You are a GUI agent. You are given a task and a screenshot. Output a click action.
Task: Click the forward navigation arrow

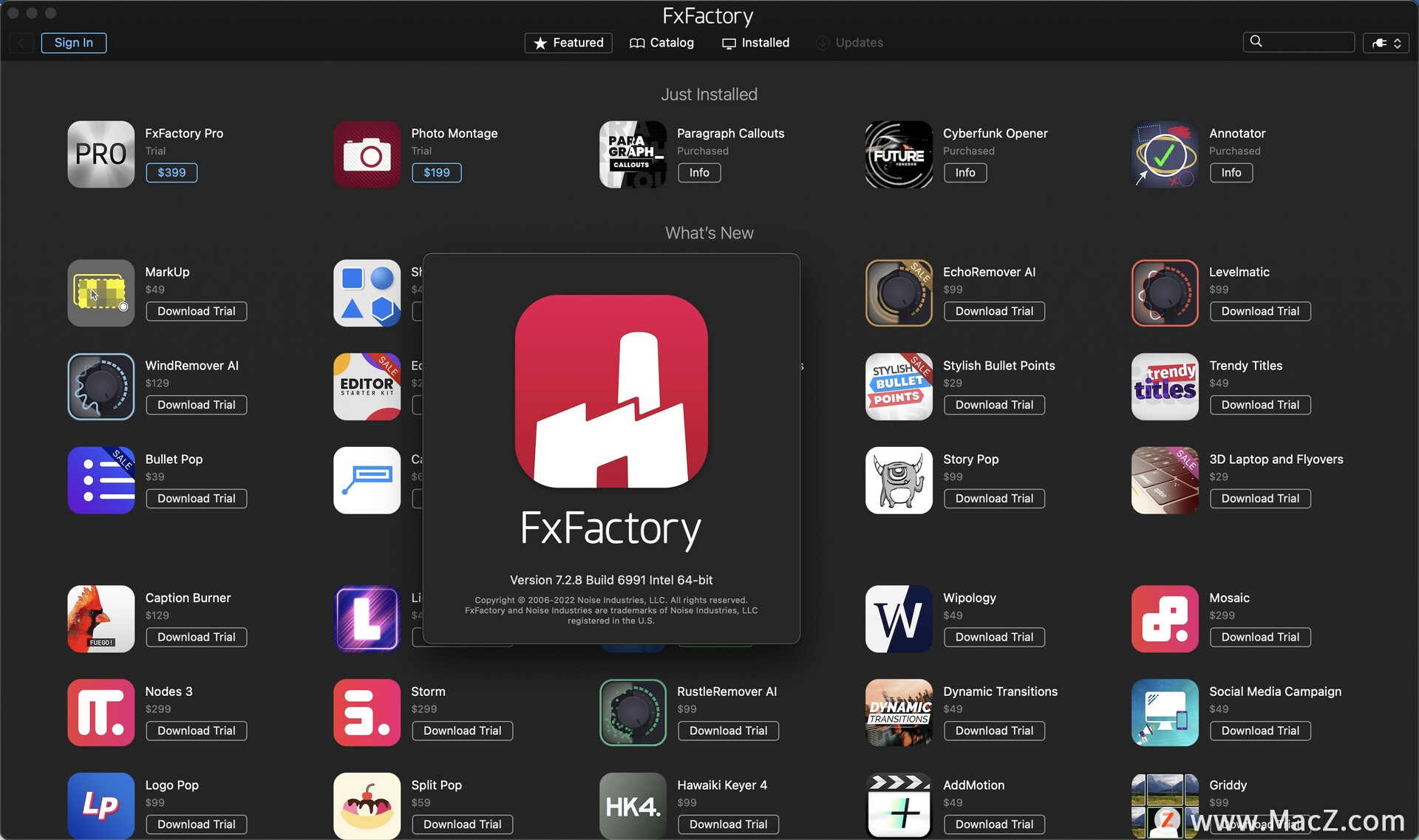point(20,42)
